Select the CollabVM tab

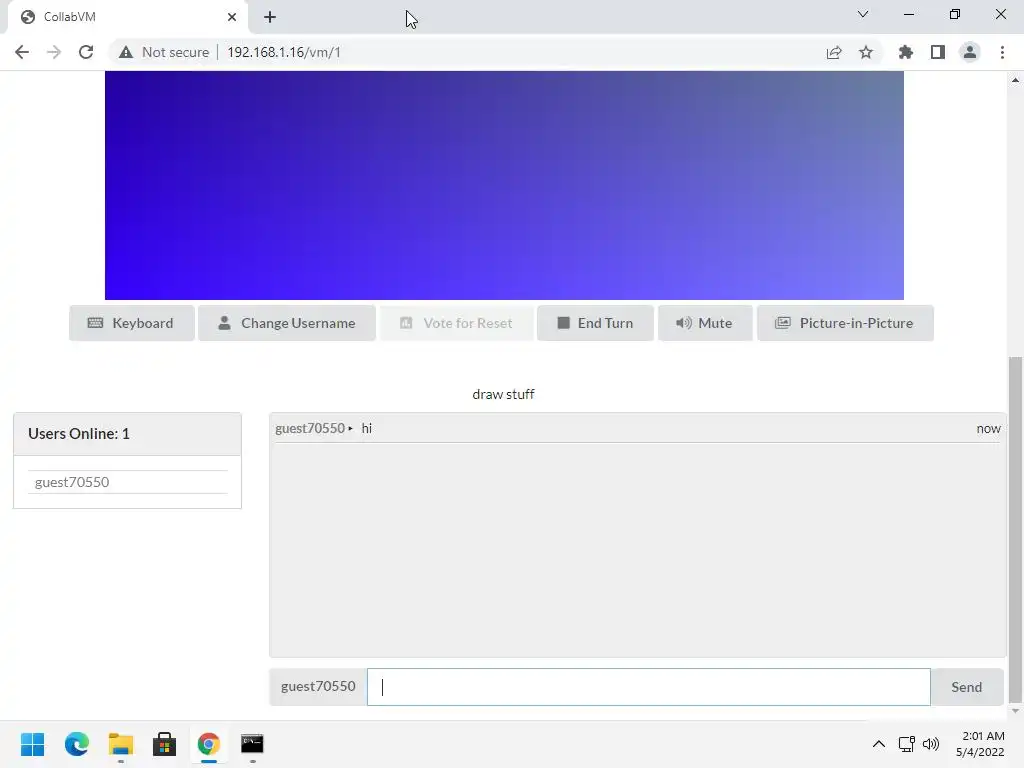tap(127, 17)
